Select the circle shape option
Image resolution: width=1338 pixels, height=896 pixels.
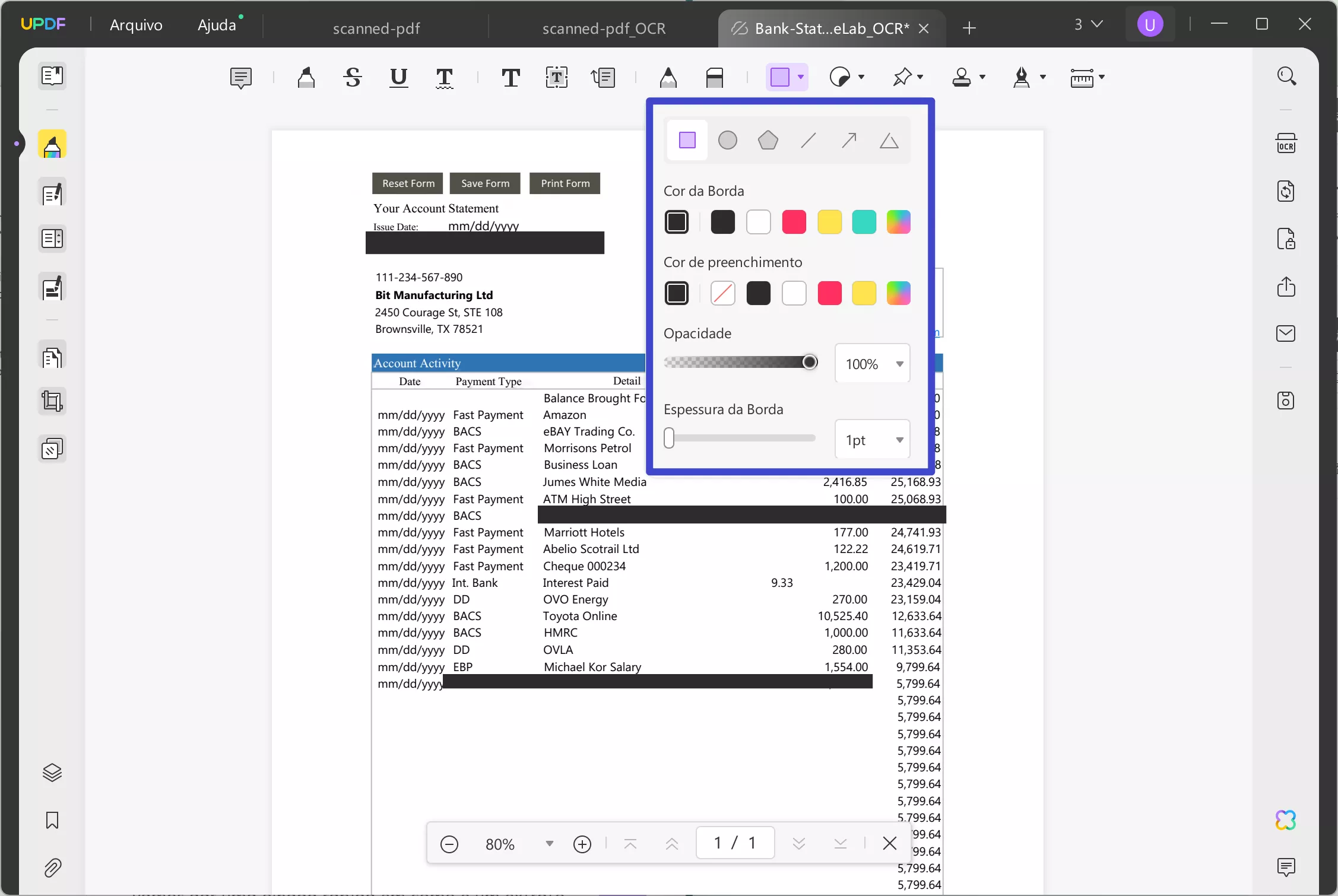tap(727, 141)
